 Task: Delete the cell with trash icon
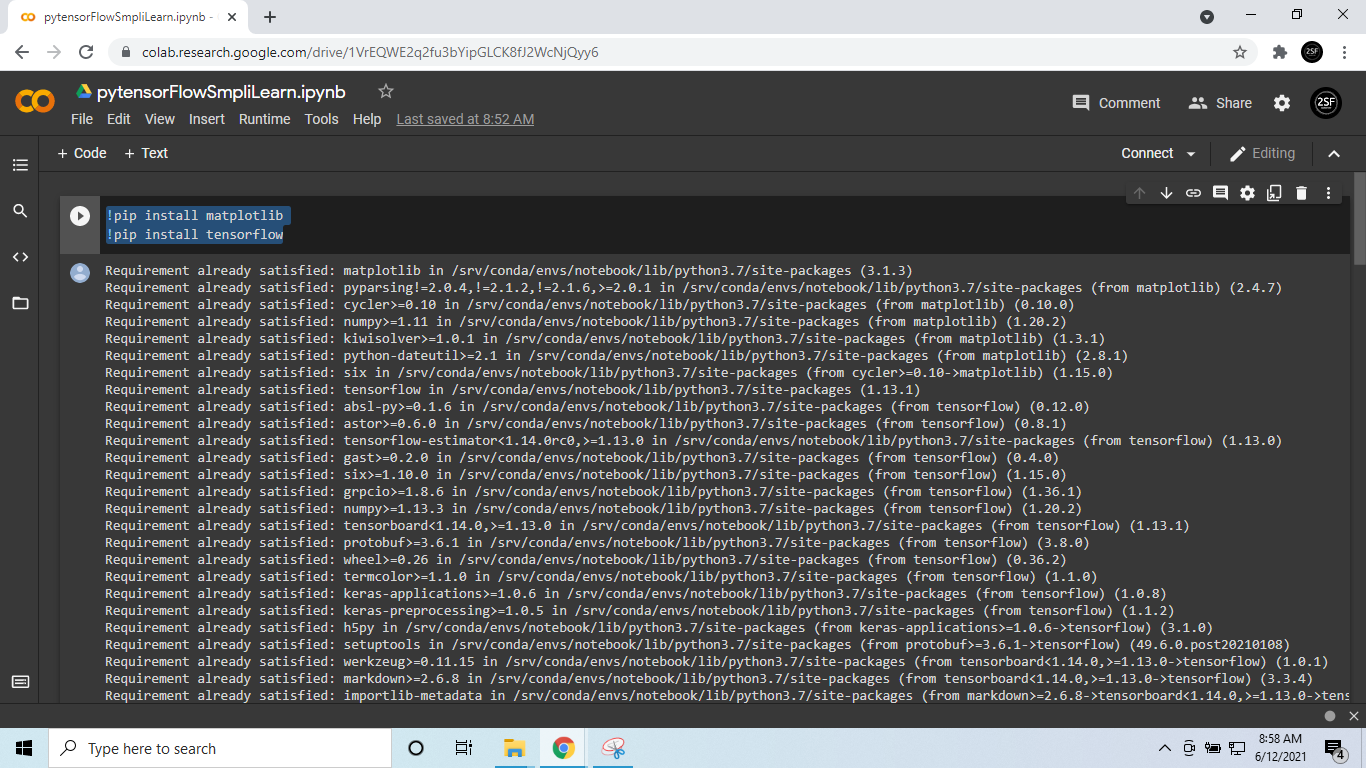point(1301,193)
